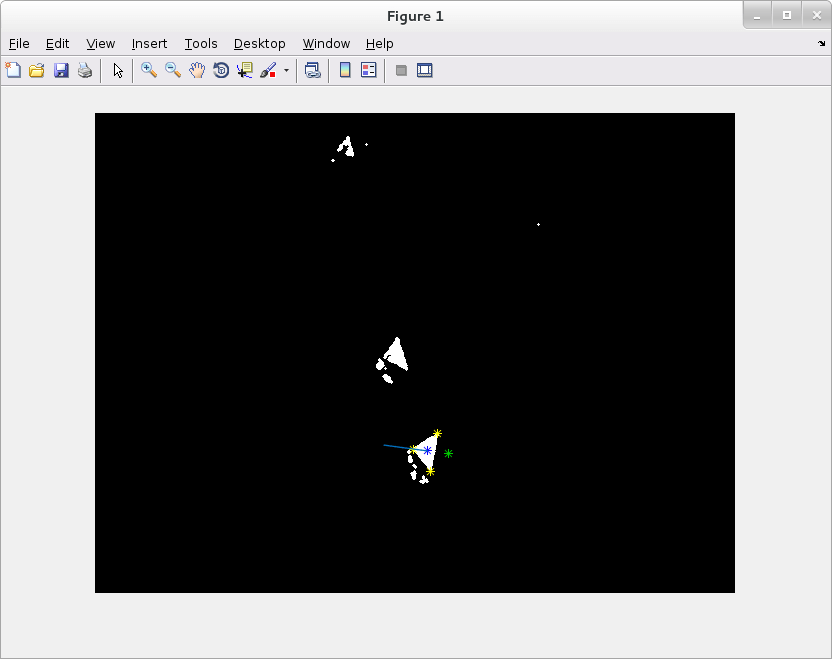Open the View menu
This screenshot has height=659, width=832.
pyautogui.click(x=100, y=44)
